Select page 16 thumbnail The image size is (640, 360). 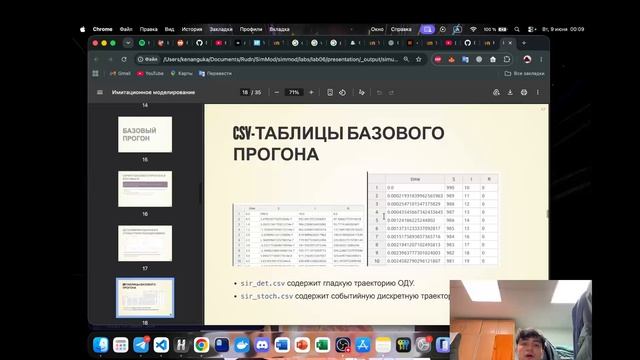pyautogui.click(x=145, y=189)
